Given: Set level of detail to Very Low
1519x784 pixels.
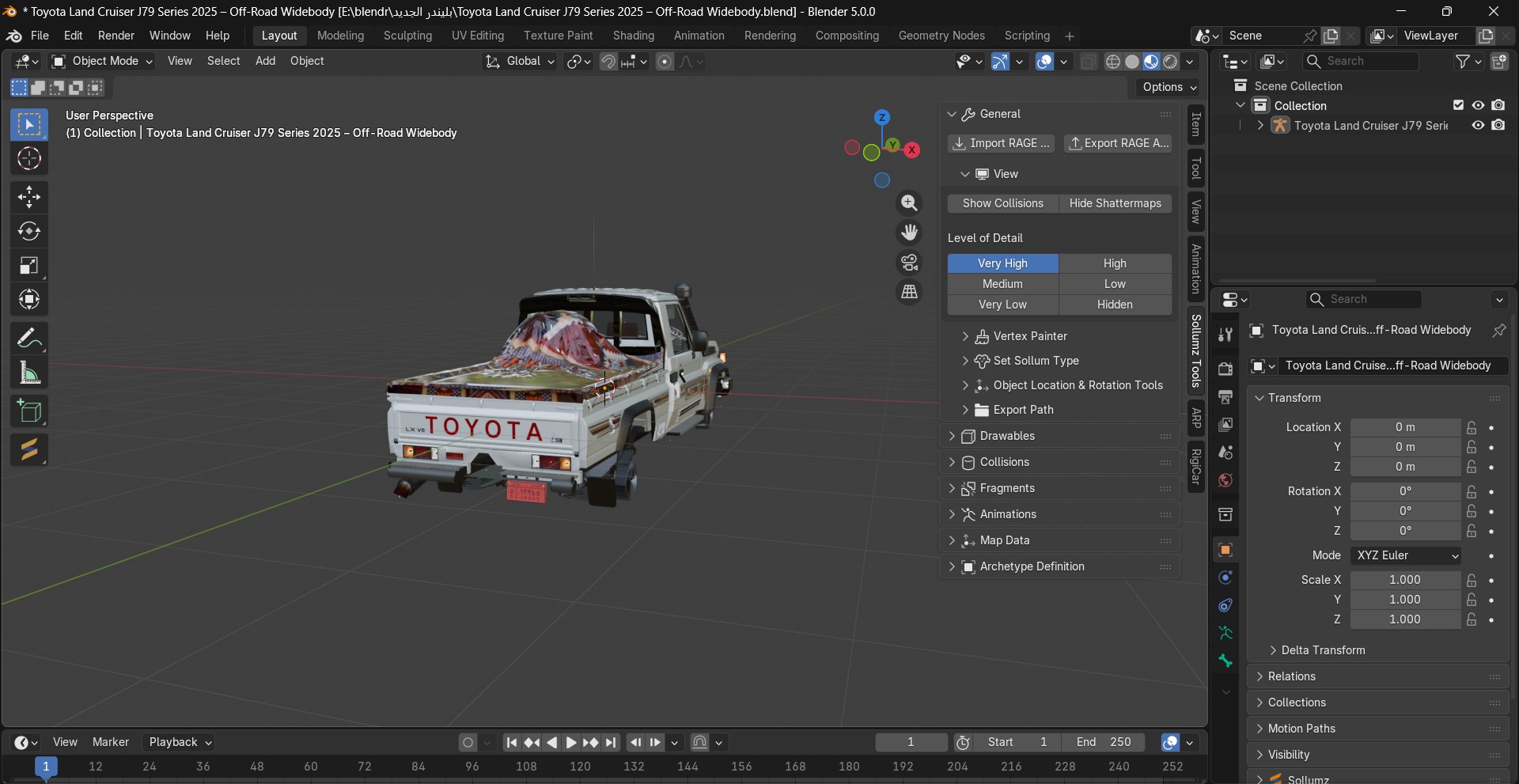Looking at the screenshot, I should click(1002, 305).
